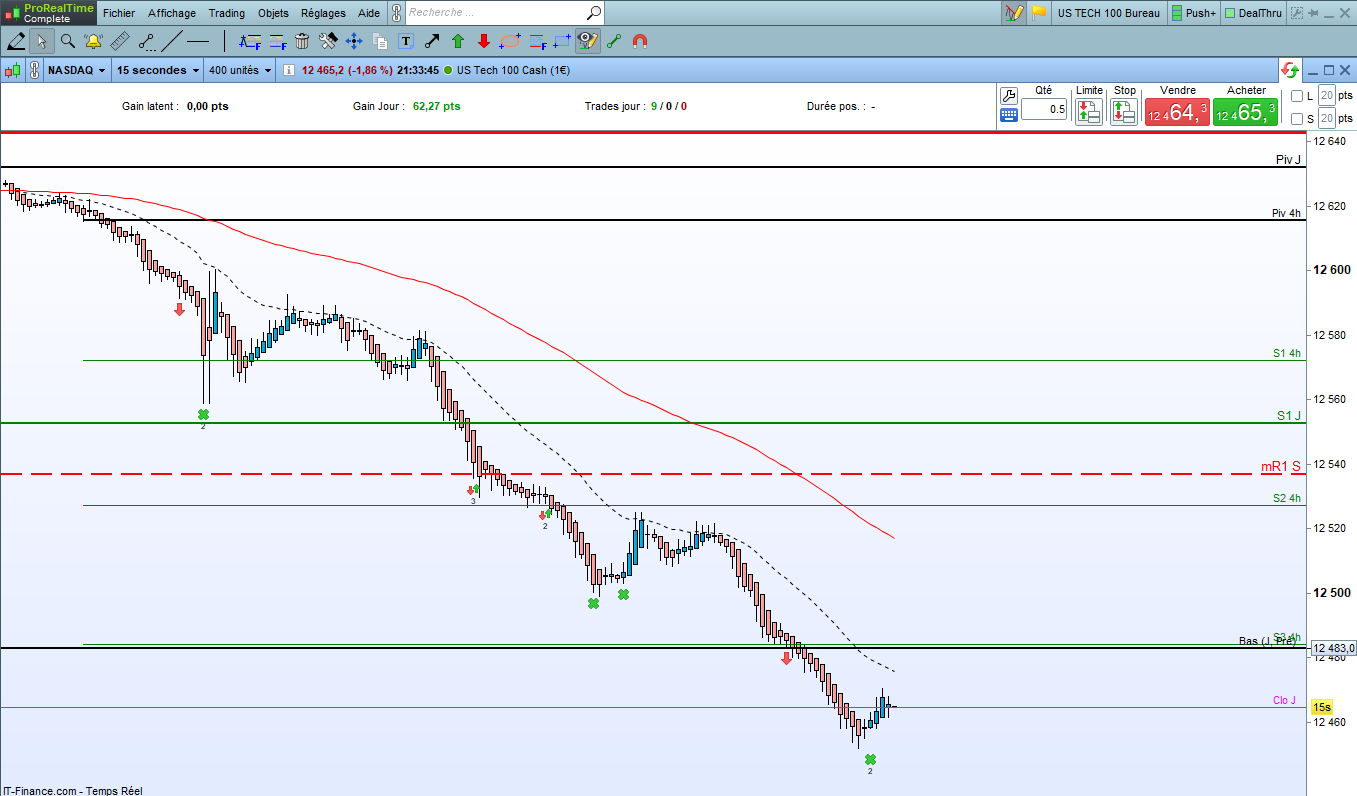This screenshot has width=1357, height=796.
Task: Open the Réglages menu
Action: [323, 13]
